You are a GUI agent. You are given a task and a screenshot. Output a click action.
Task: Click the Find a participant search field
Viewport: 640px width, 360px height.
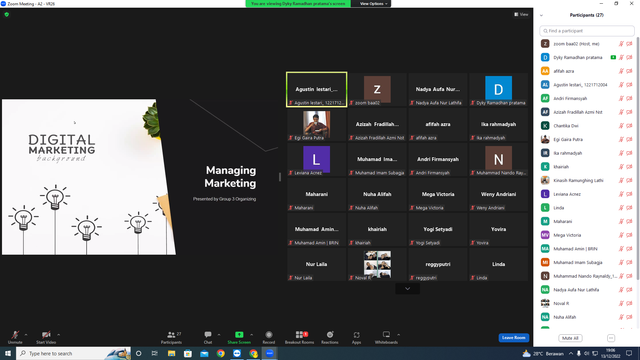tap(587, 31)
